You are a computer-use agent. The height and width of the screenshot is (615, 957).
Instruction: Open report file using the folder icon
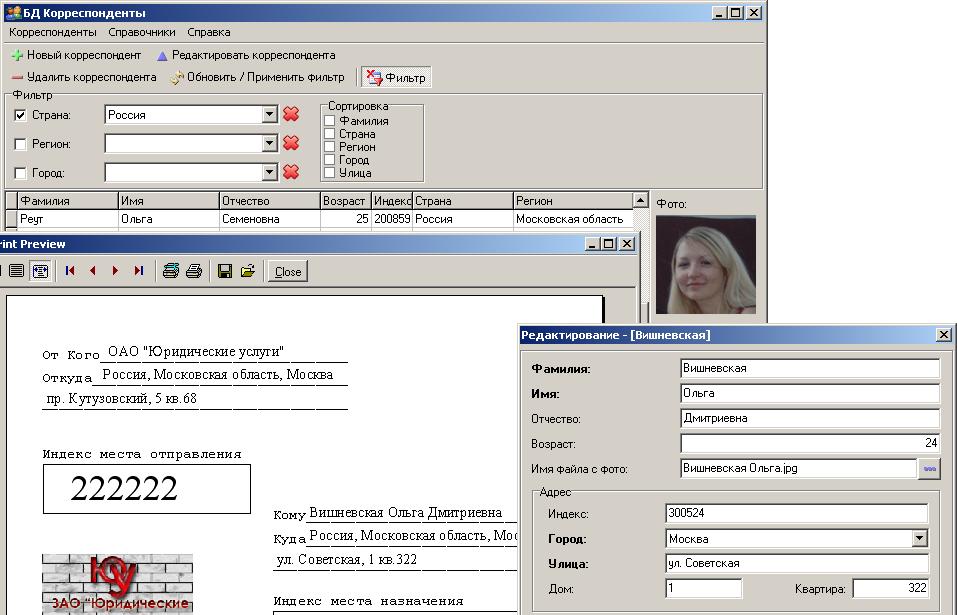[x=247, y=271]
